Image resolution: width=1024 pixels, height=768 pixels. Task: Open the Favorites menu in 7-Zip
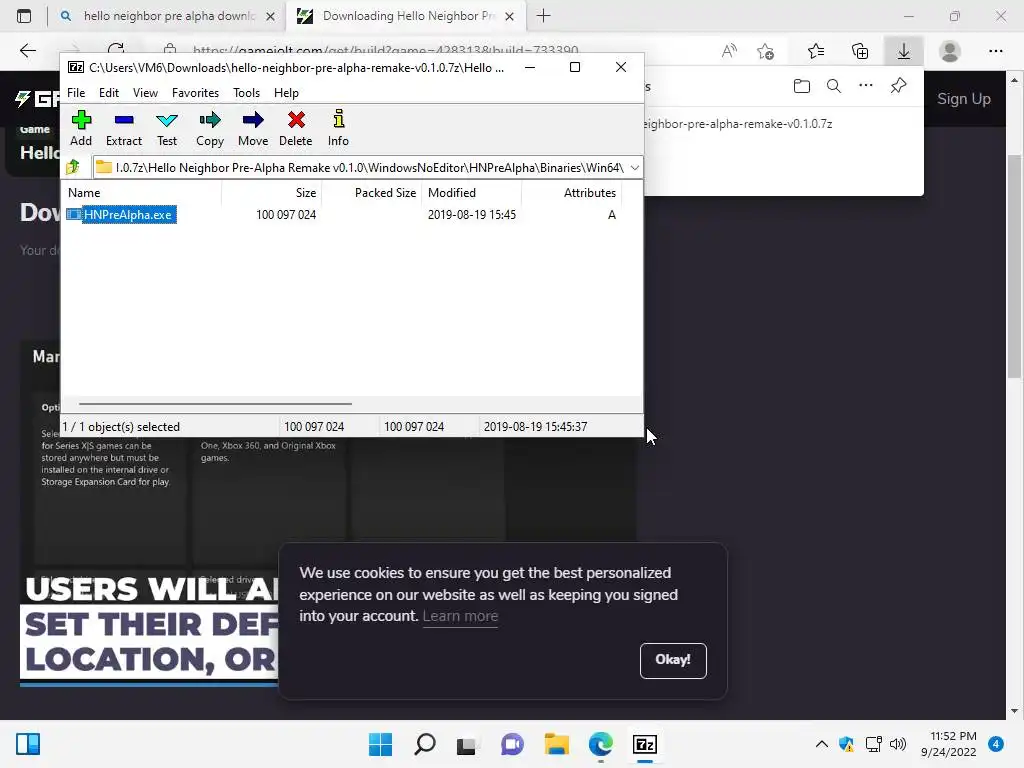click(x=195, y=93)
